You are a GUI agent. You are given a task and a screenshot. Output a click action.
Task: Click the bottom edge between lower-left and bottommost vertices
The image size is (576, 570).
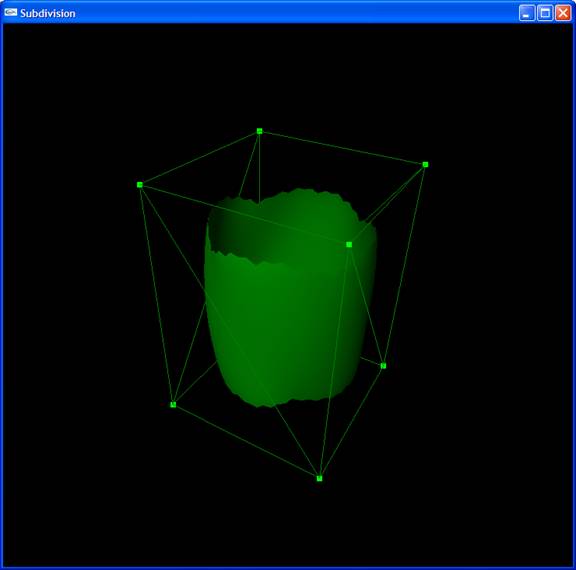(246, 441)
